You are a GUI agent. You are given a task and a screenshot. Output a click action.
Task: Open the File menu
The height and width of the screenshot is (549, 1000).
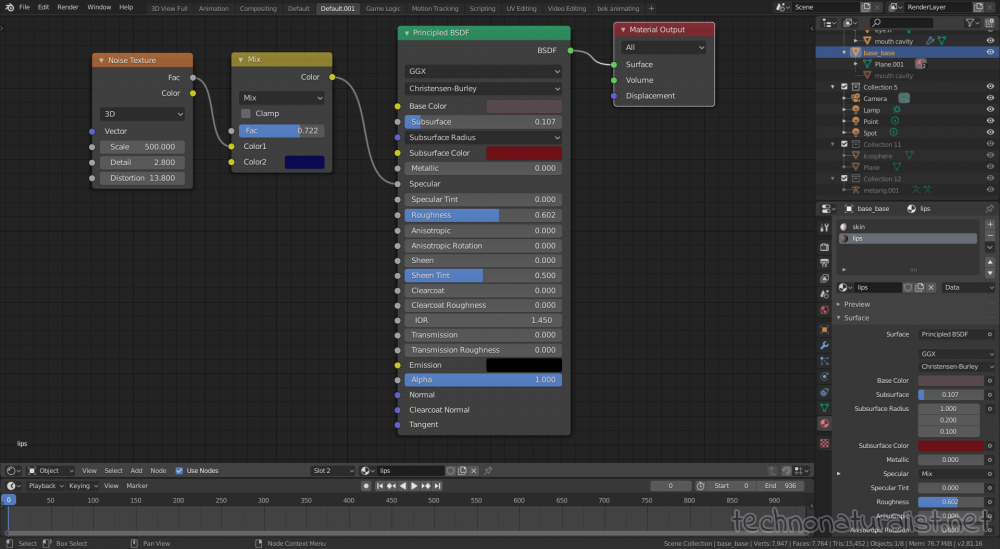tap(24, 8)
